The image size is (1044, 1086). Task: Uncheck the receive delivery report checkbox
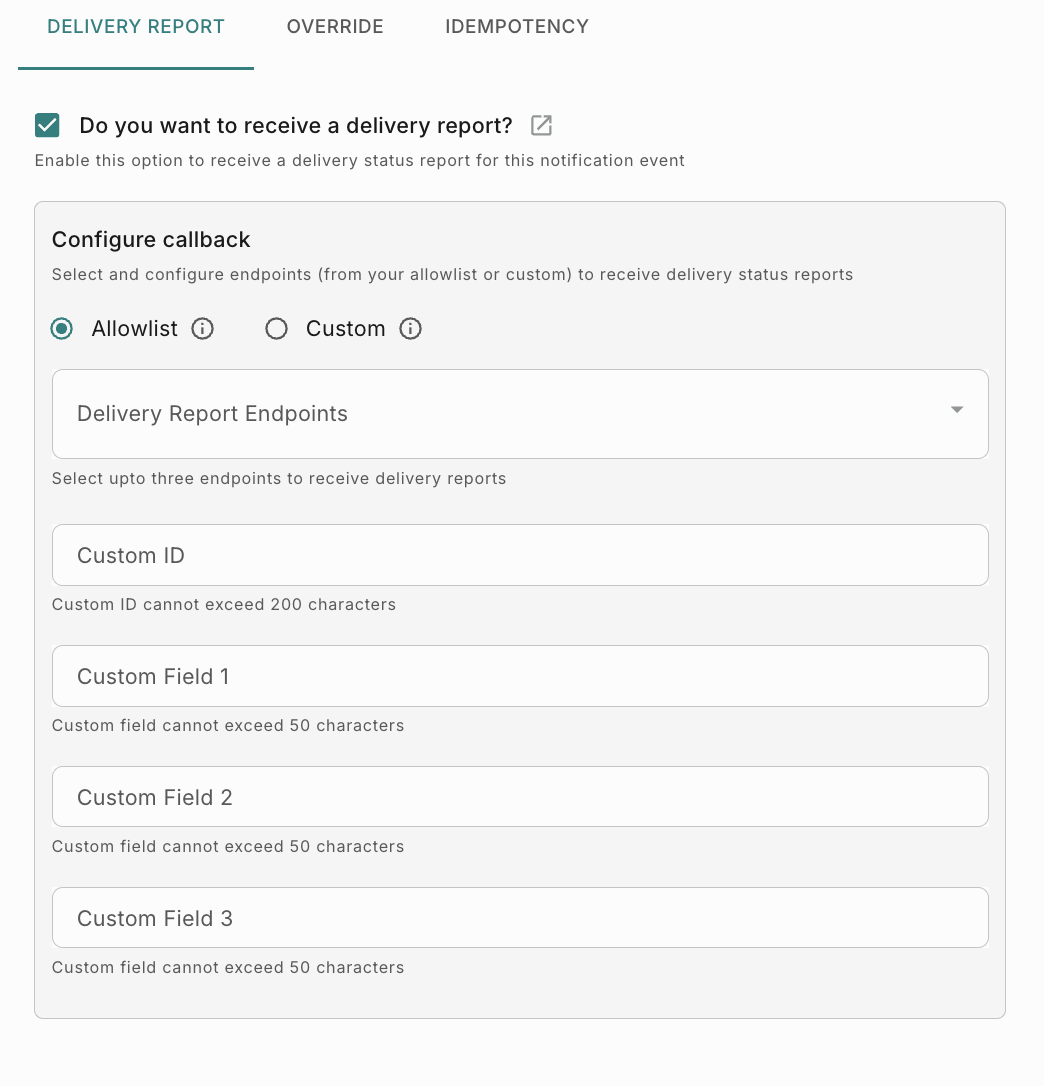point(47,125)
